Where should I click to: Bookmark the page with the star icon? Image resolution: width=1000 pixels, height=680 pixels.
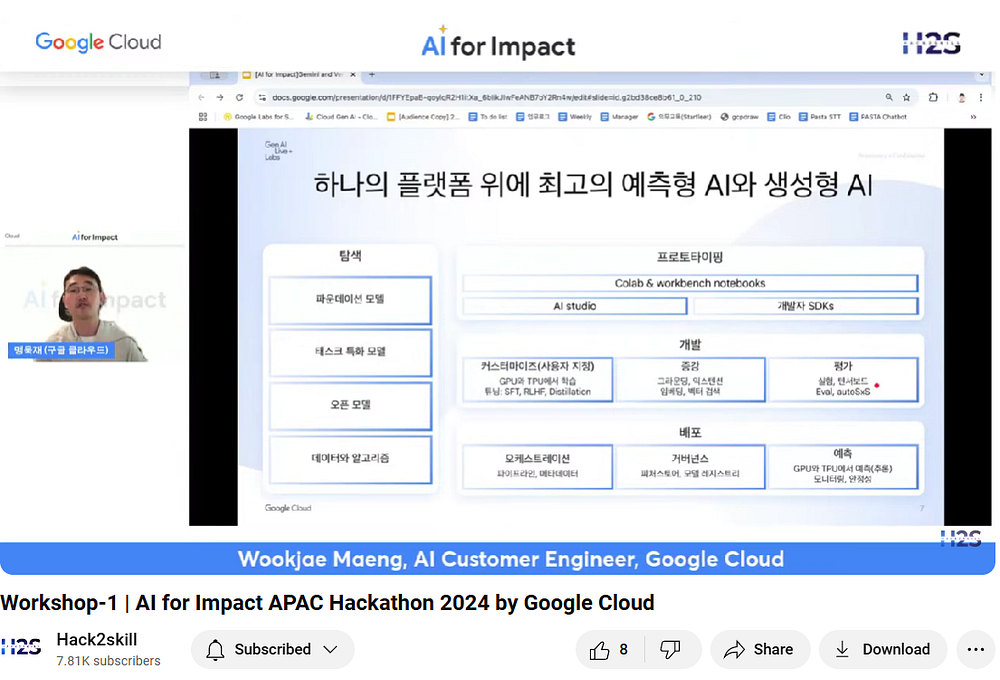tap(906, 98)
